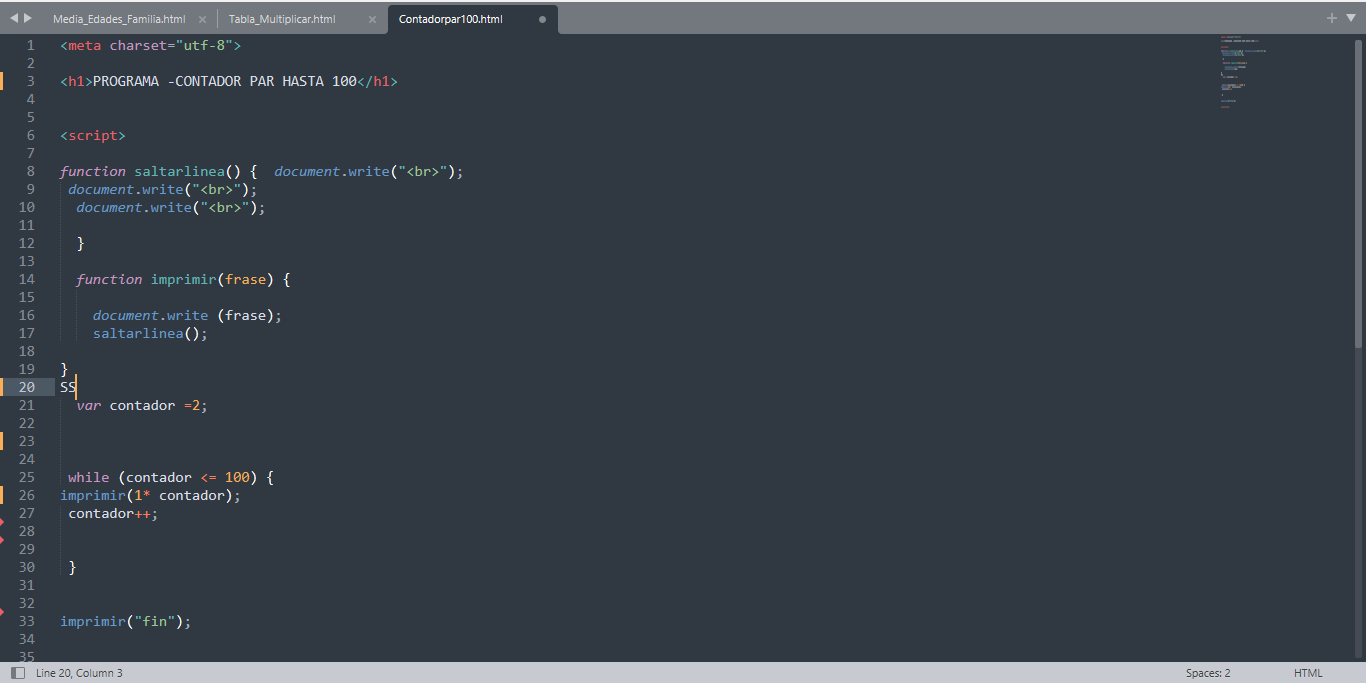Click the h1 heading text PROGRAMA -CONTADOR PAR HASTA 100
The height and width of the screenshot is (683, 1366).
point(224,81)
